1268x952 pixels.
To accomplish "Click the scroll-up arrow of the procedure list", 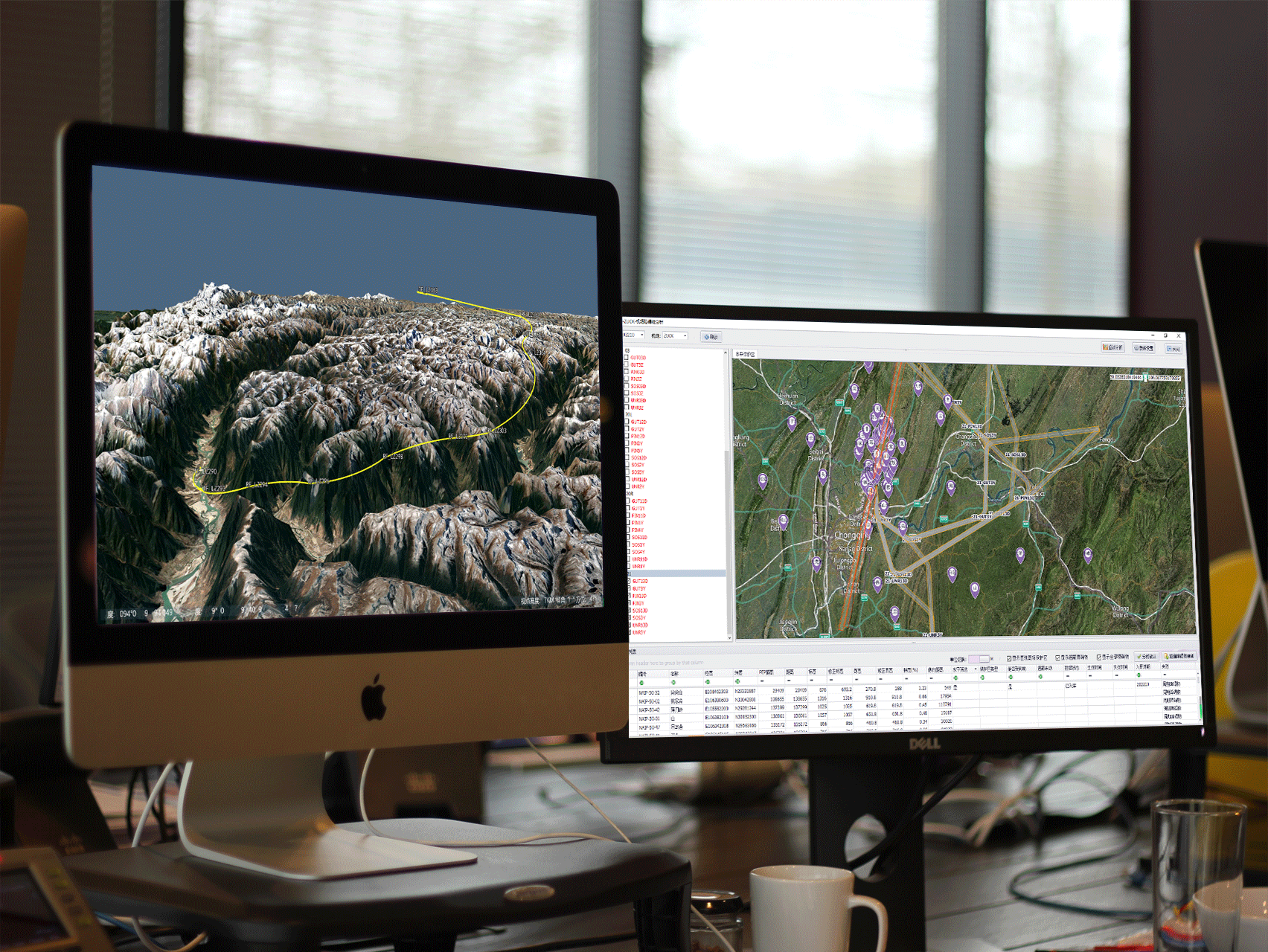I will pyautogui.click(x=726, y=352).
